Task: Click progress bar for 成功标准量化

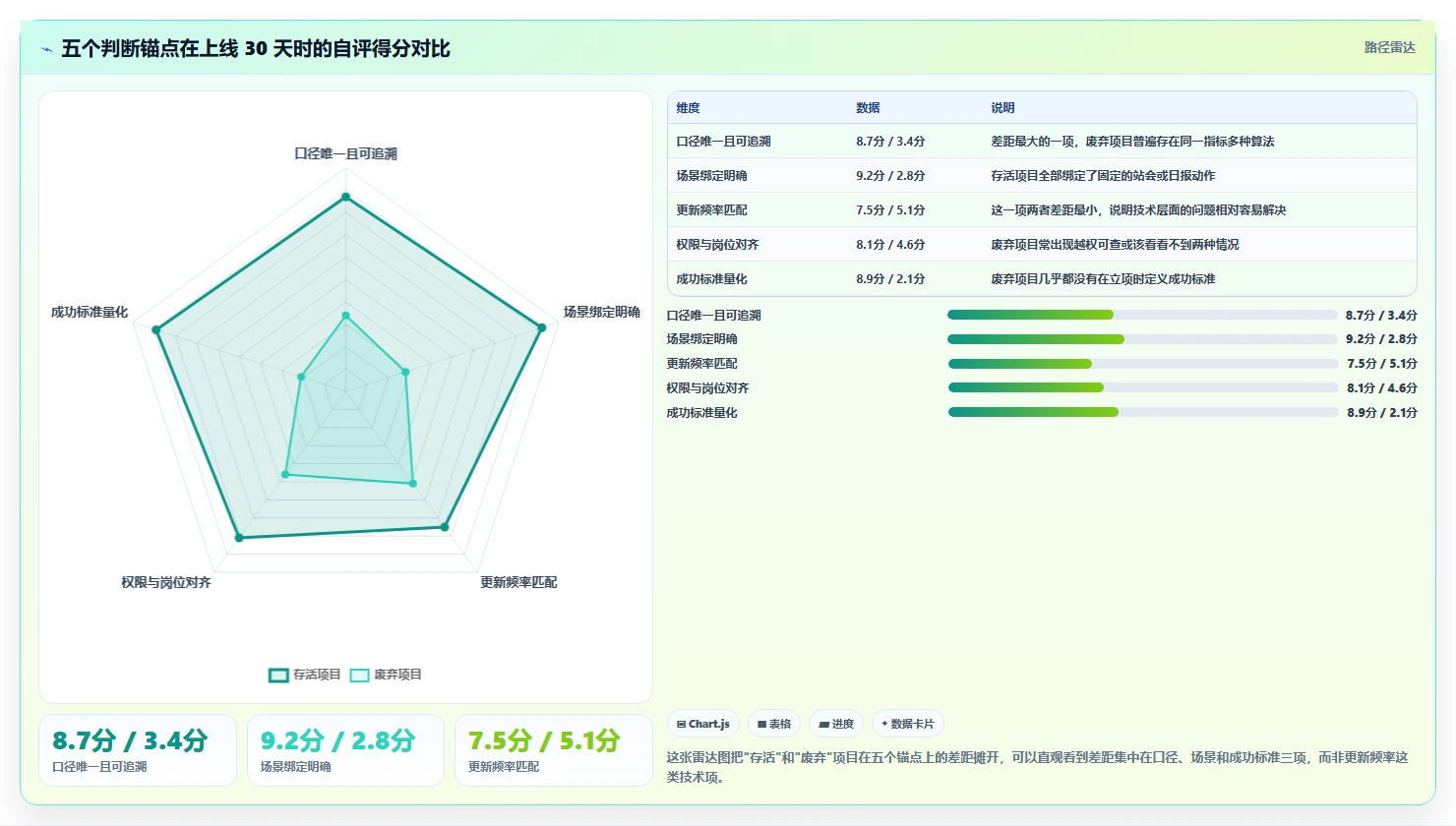Action: pyautogui.click(x=1142, y=412)
